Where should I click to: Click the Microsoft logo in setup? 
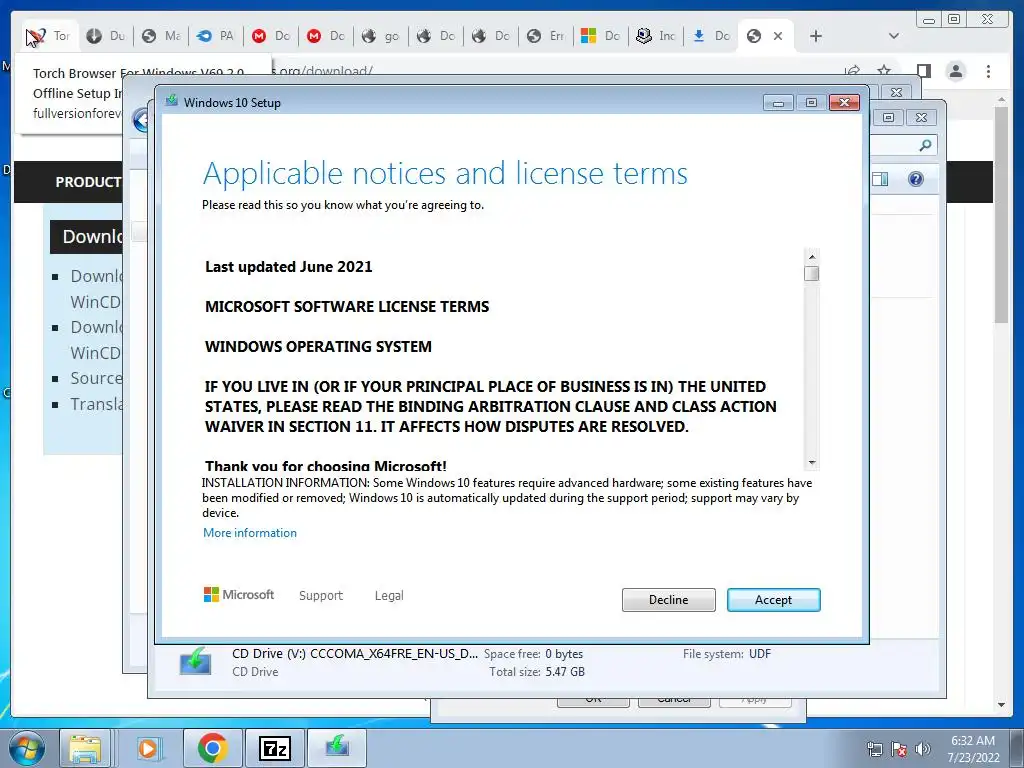239,594
